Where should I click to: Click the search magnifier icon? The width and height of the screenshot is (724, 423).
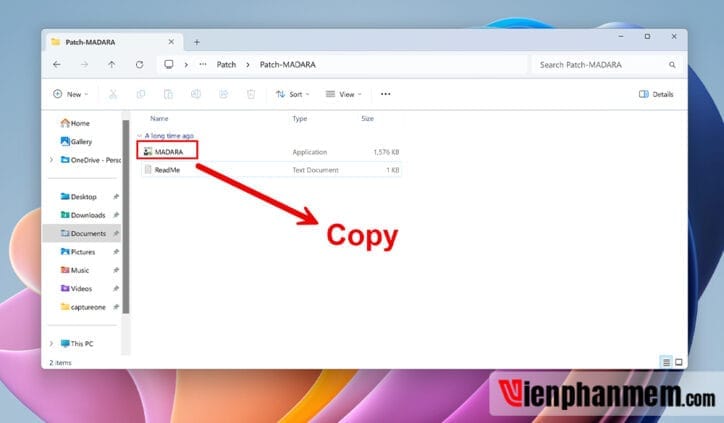tap(672, 65)
